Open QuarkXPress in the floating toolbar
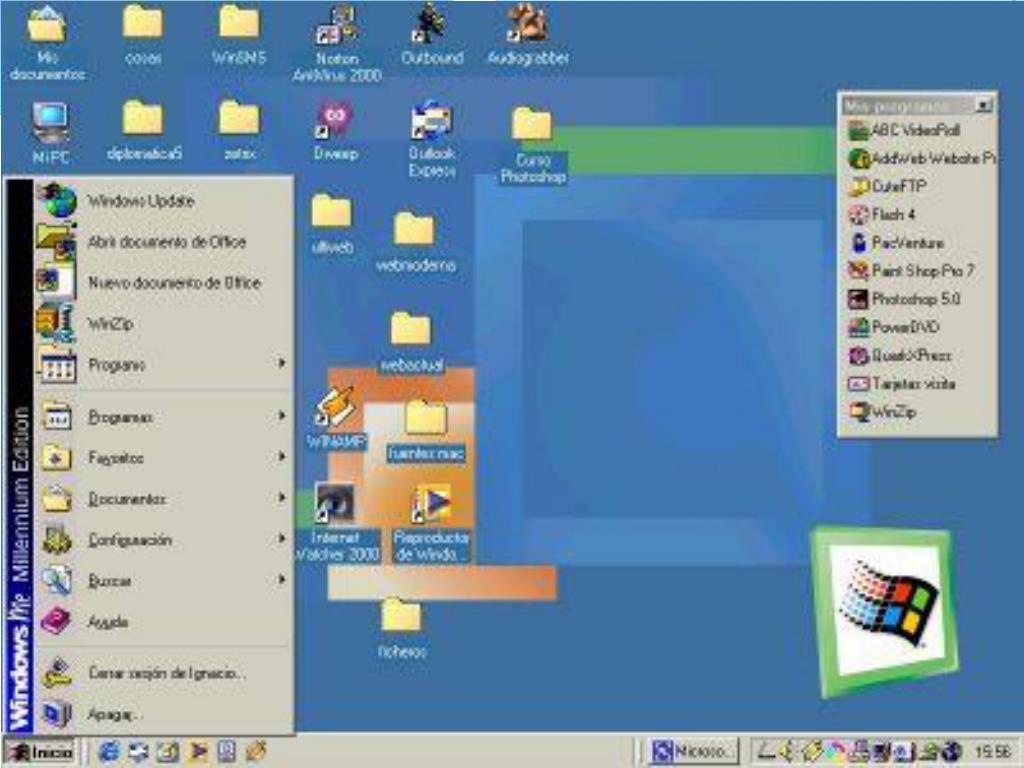The width and height of the screenshot is (1024, 768). [x=899, y=355]
